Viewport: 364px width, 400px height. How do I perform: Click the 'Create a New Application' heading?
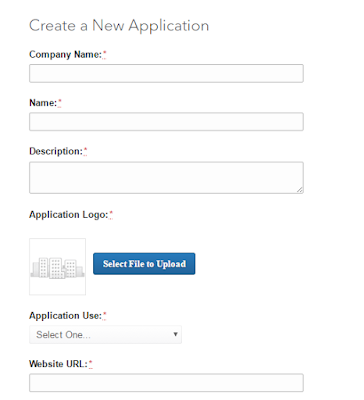119,26
